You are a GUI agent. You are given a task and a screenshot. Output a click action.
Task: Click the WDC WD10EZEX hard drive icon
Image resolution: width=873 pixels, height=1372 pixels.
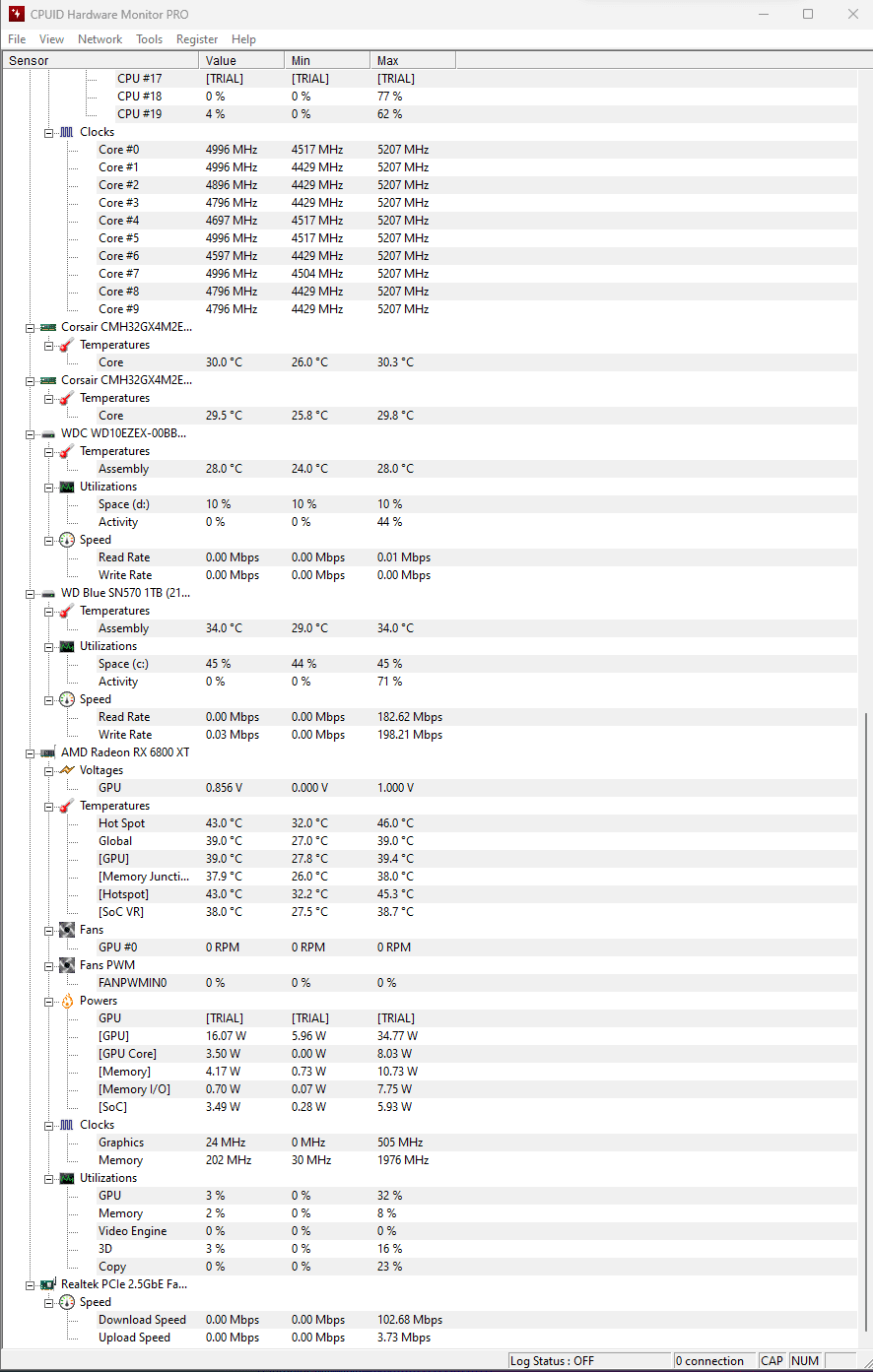[x=47, y=433]
